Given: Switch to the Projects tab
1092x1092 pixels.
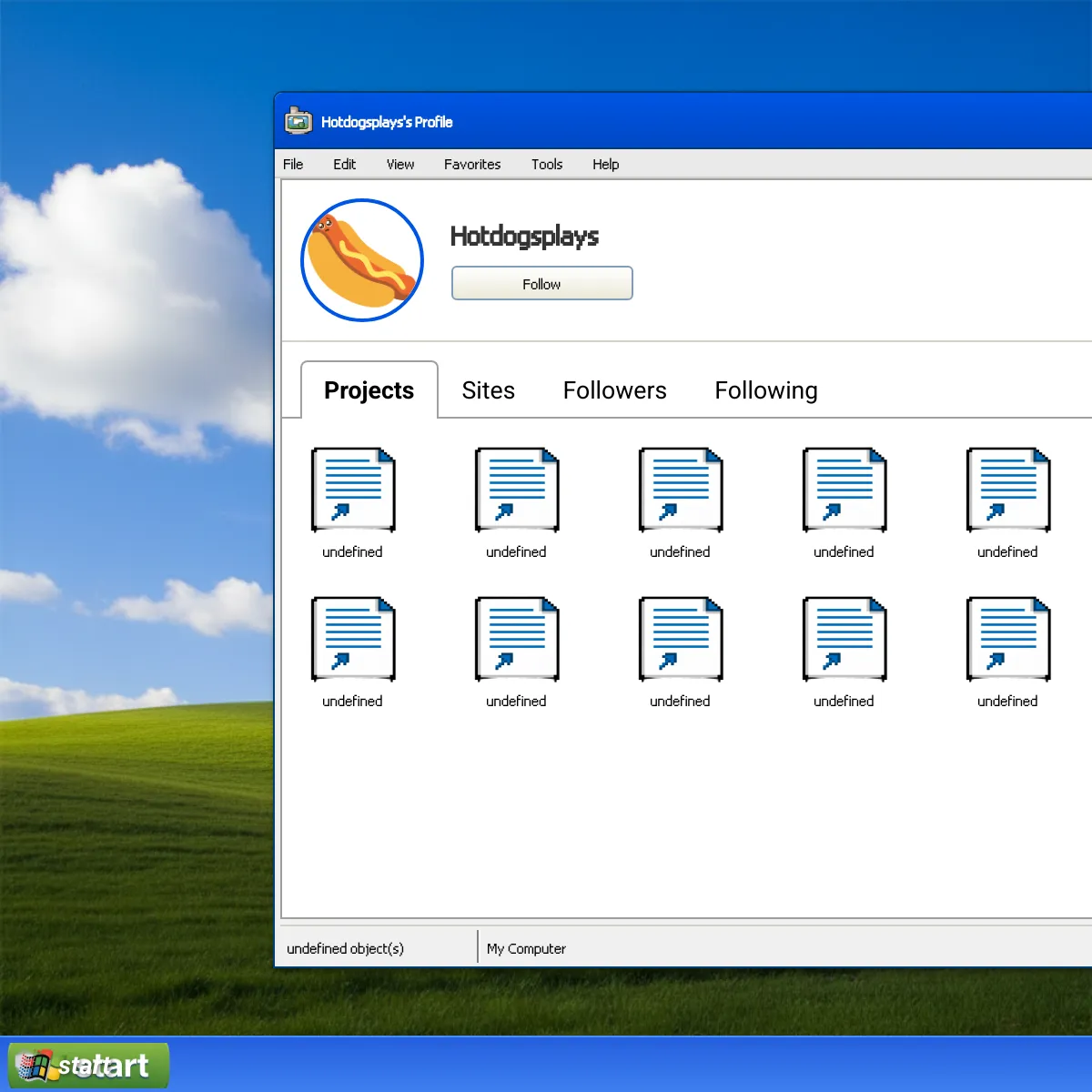Looking at the screenshot, I should (369, 390).
